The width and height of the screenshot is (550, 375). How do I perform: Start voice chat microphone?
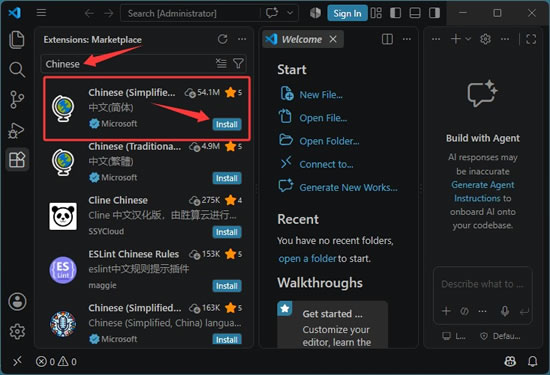point(505,311)
